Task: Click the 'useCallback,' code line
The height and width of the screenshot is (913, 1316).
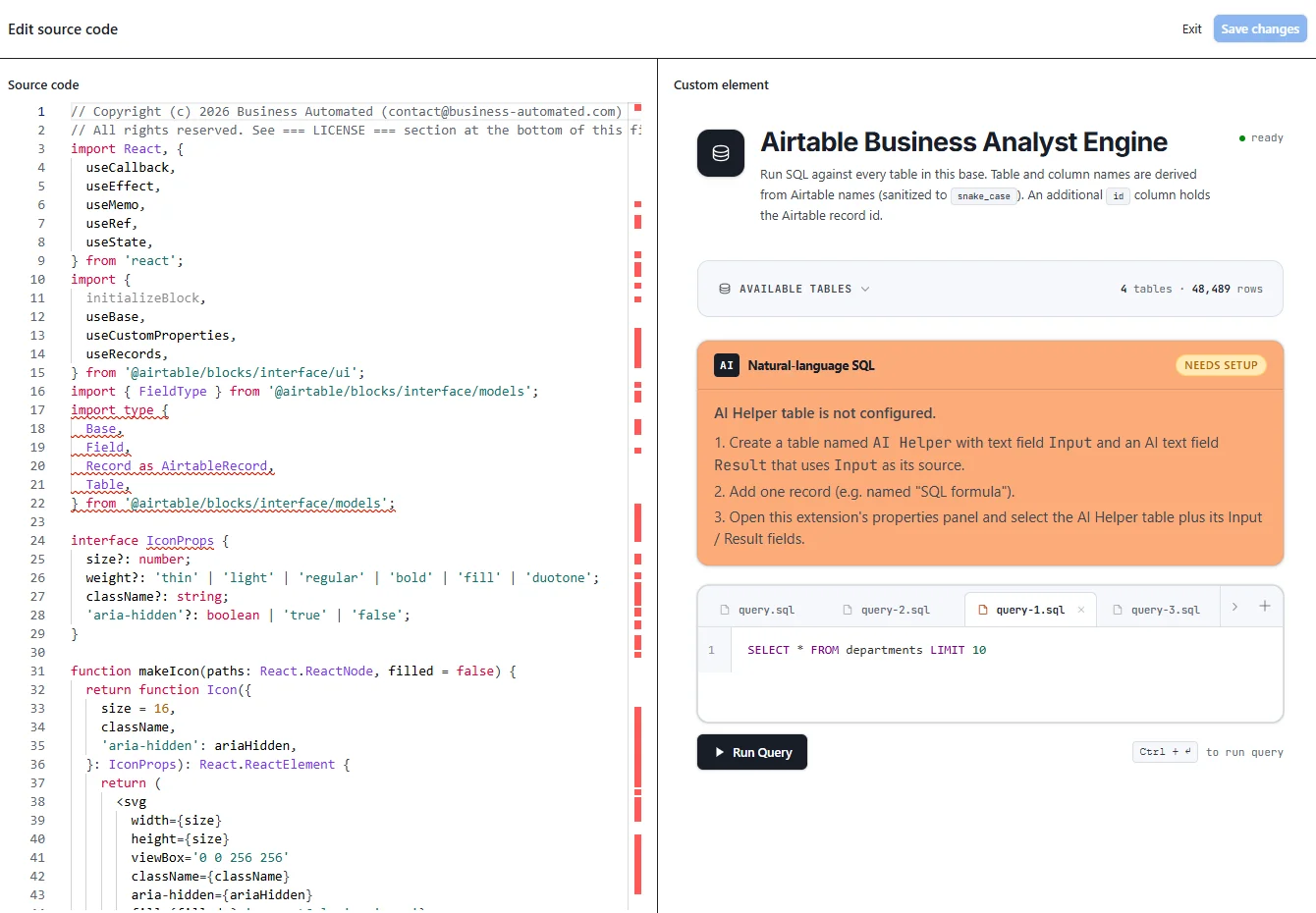Action: pyautogui.click(x=131, y=167)
